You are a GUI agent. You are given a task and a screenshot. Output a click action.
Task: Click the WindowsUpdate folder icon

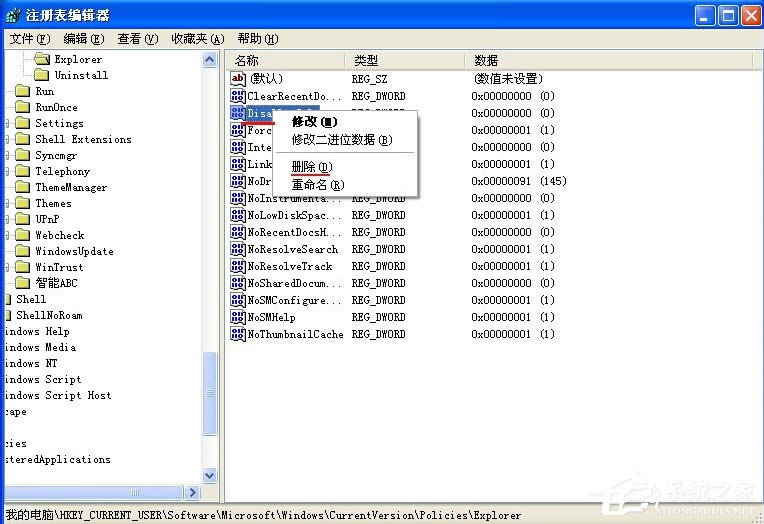pyautogui.click(x=23, y=251)
